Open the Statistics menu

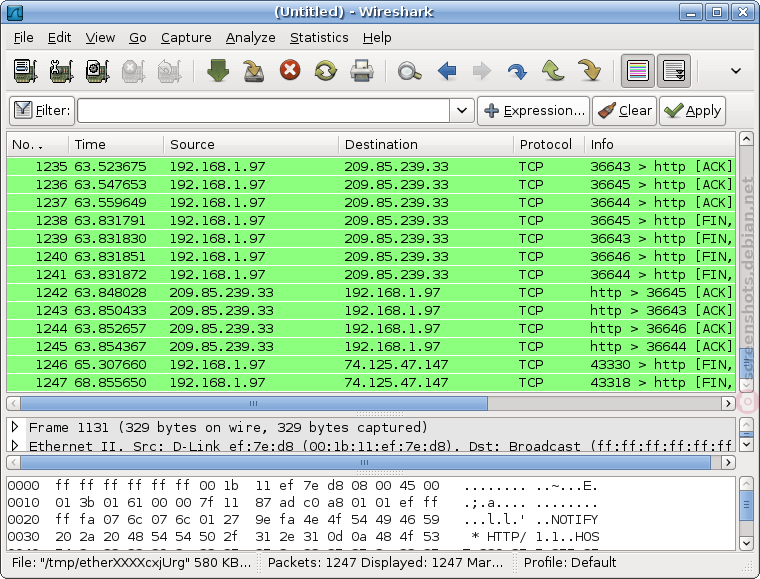(319, 38)
